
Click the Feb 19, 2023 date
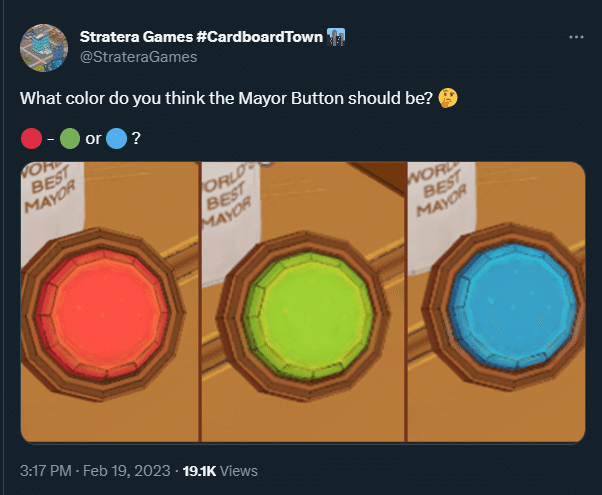(x=127, y=471)
